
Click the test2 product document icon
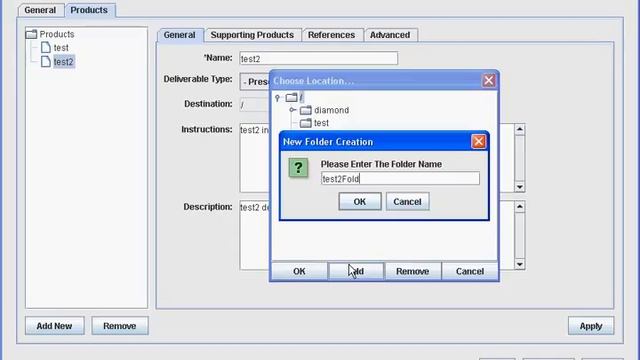click(x=46, y=62)
